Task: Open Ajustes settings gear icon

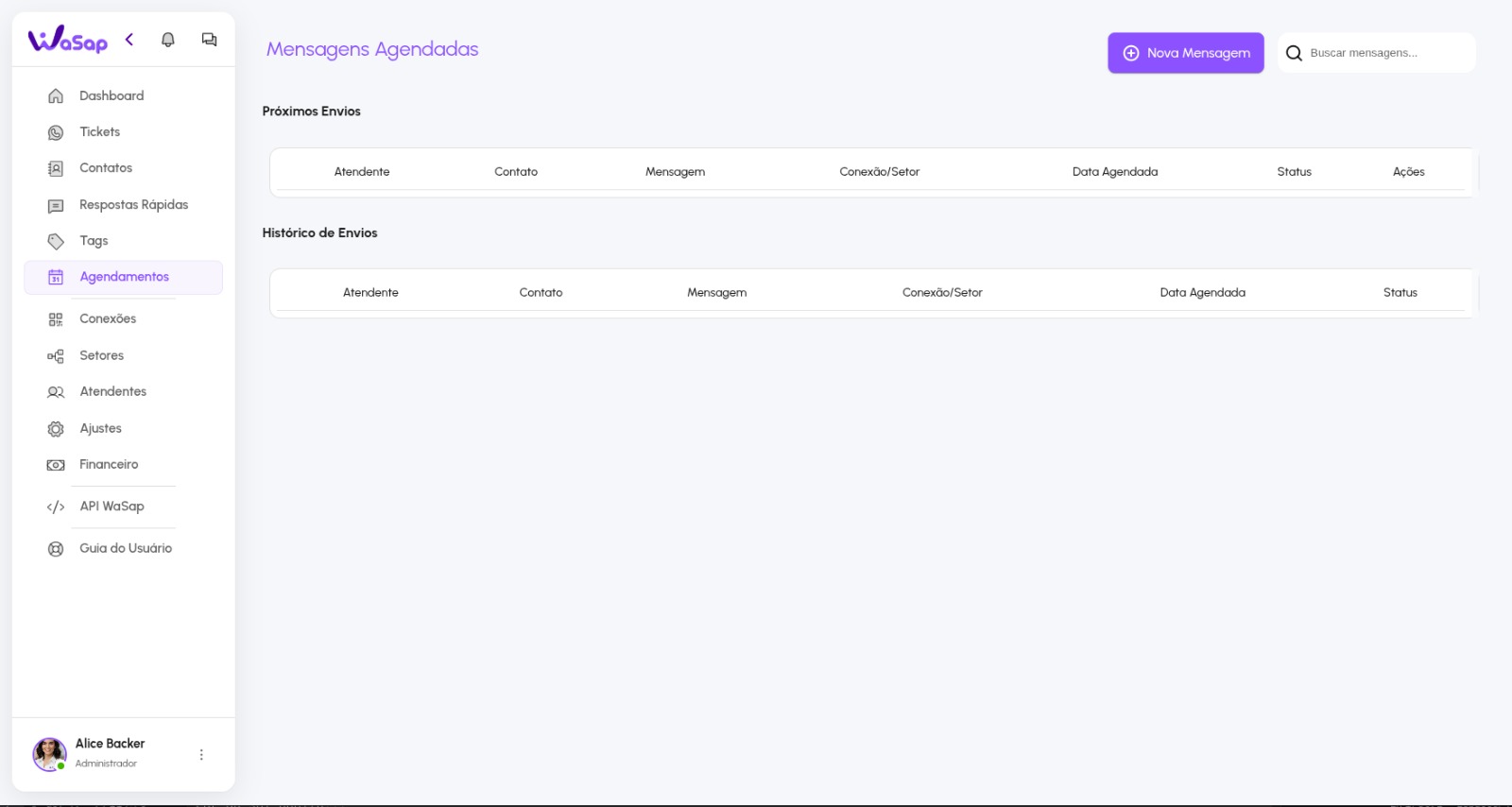Action: [x=56, y=429]
